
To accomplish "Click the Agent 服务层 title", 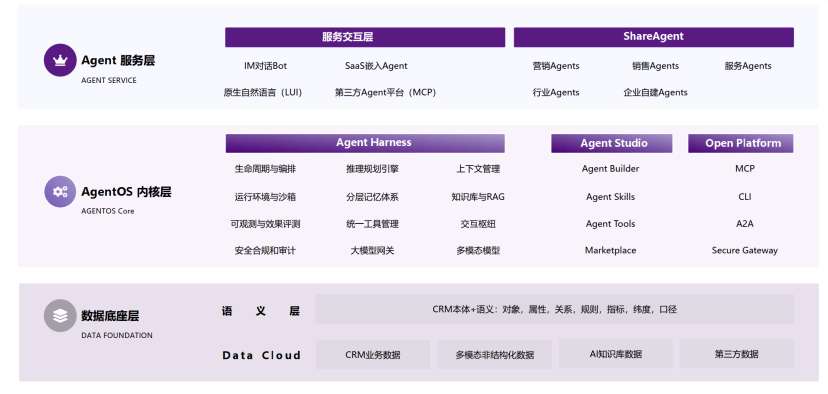I will (118, 60).
